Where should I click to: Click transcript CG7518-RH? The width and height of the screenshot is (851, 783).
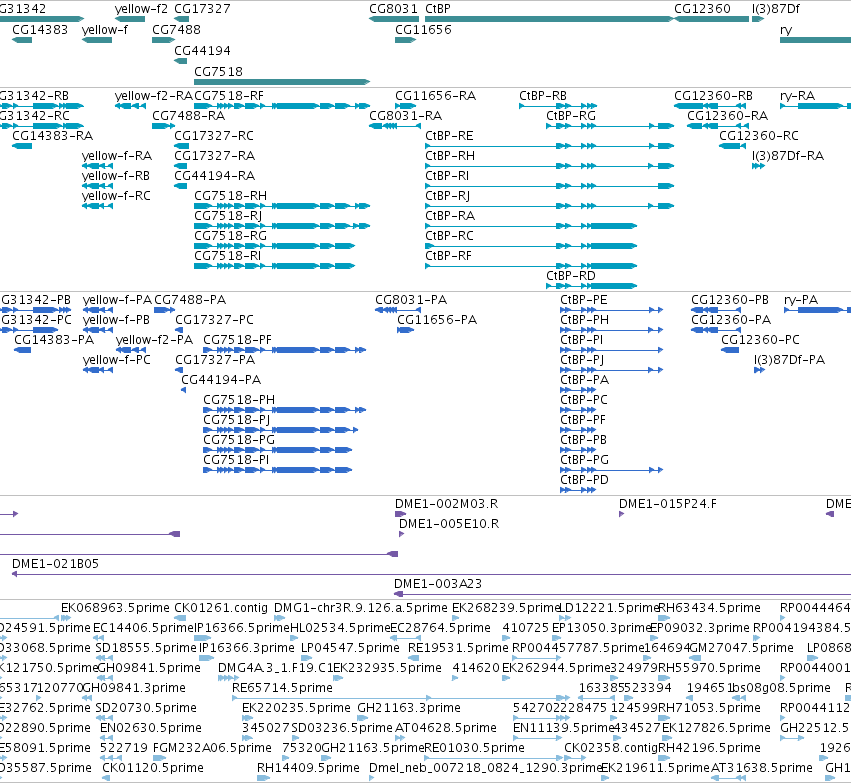pyautogui.click(x=231, y=195)
